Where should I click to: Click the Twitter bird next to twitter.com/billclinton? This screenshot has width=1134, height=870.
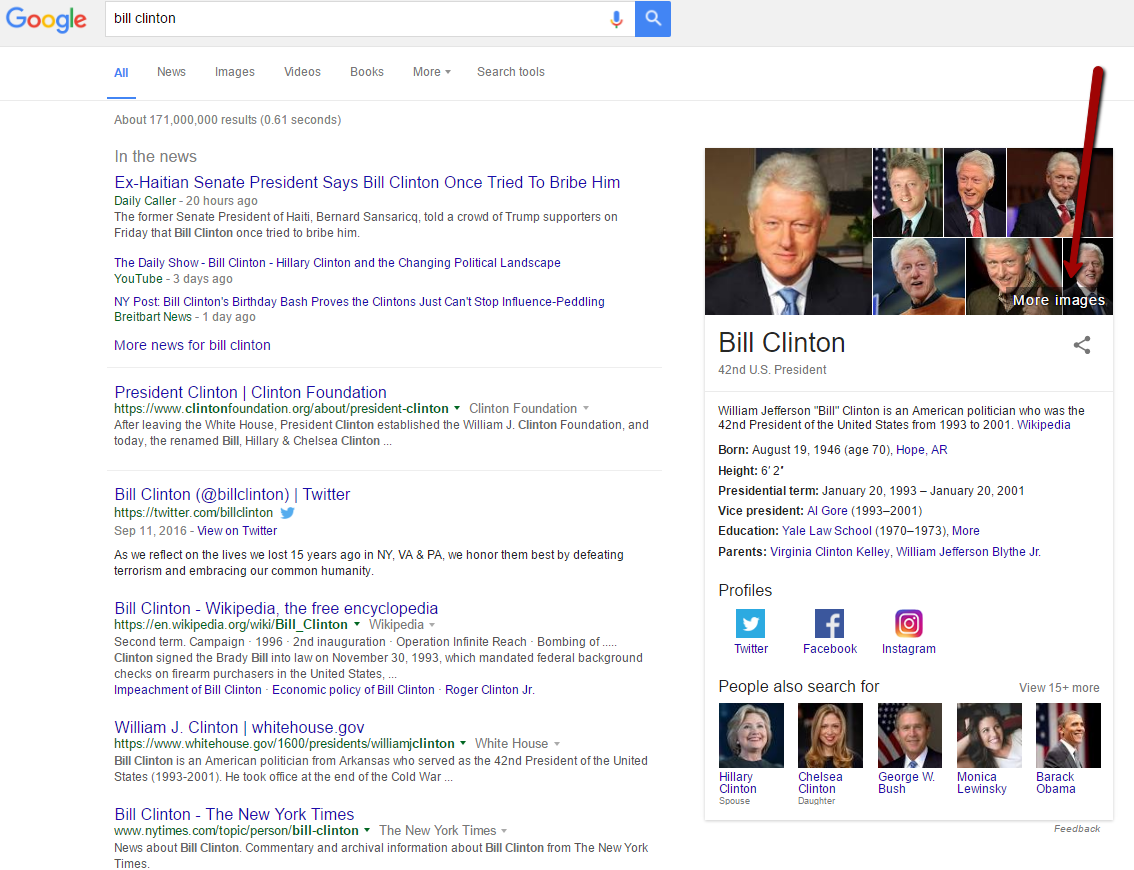pyautogui.click(x=288, y=513)
